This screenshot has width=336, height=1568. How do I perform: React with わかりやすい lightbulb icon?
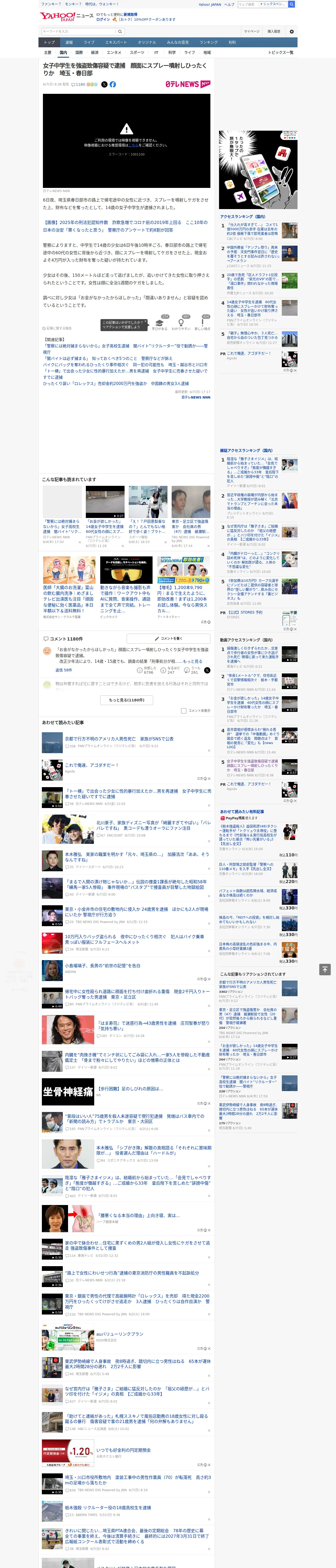[x=181, y=322]
